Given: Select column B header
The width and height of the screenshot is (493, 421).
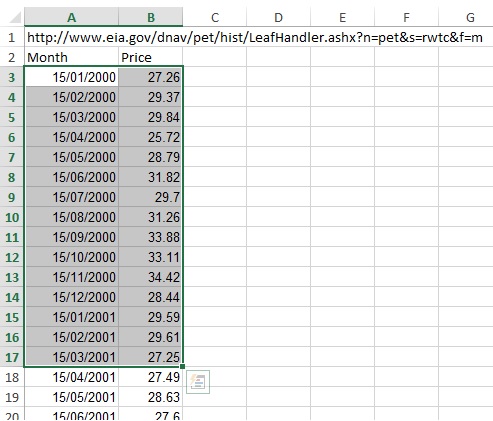Looking at the screenshot, I should (151, 17).
